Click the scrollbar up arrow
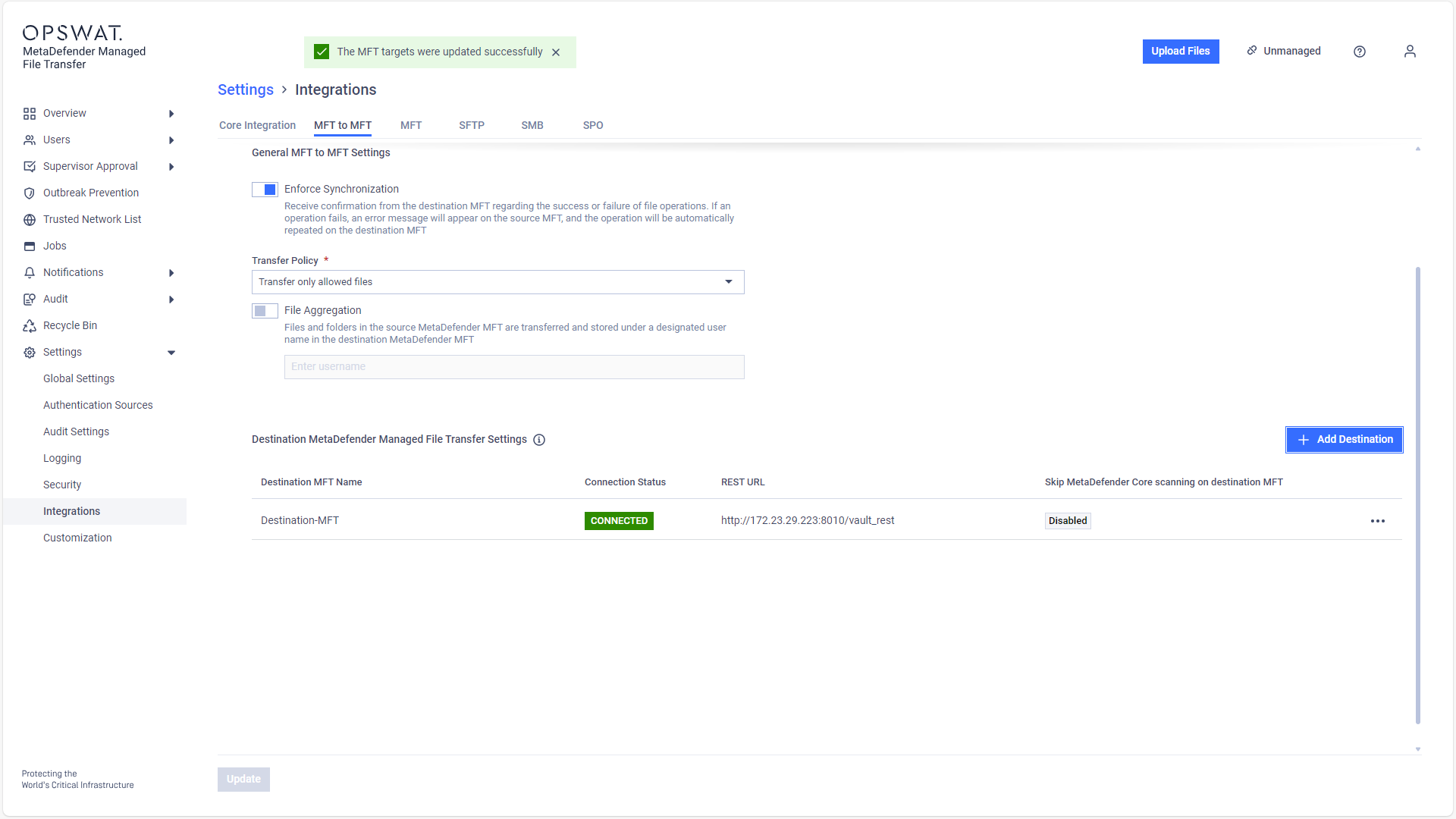This screenshot has width=1456, height=819. (x=1418, y=149)
